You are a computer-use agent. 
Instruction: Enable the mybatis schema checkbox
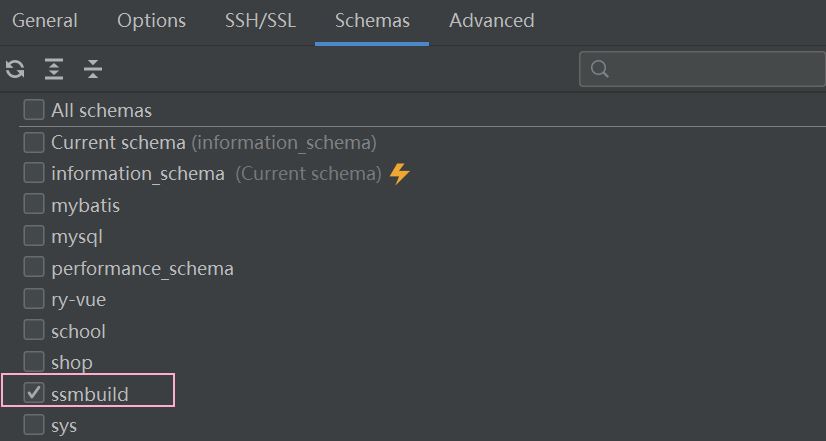(x=35, y=205)
